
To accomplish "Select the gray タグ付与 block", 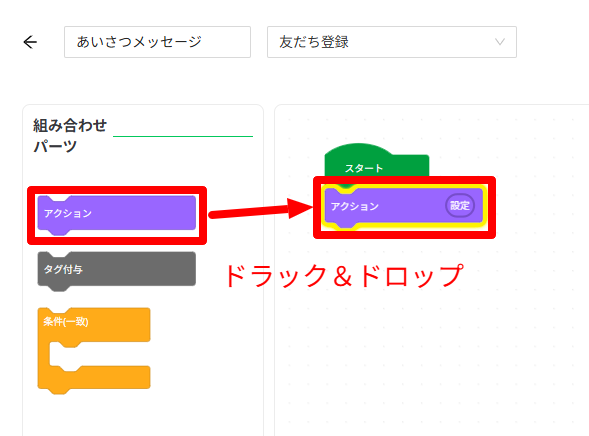I will pyautogui.click(x=116, y=269).
